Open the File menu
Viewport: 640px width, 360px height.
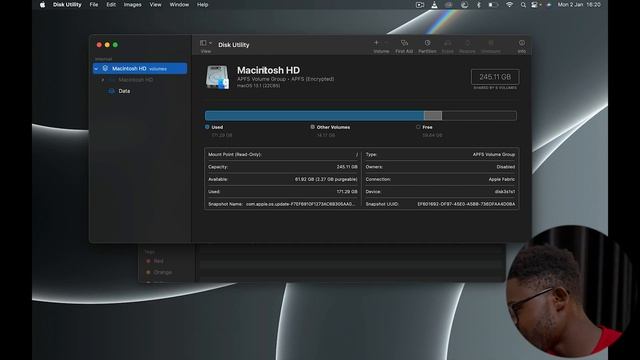(x=94, y=5)
